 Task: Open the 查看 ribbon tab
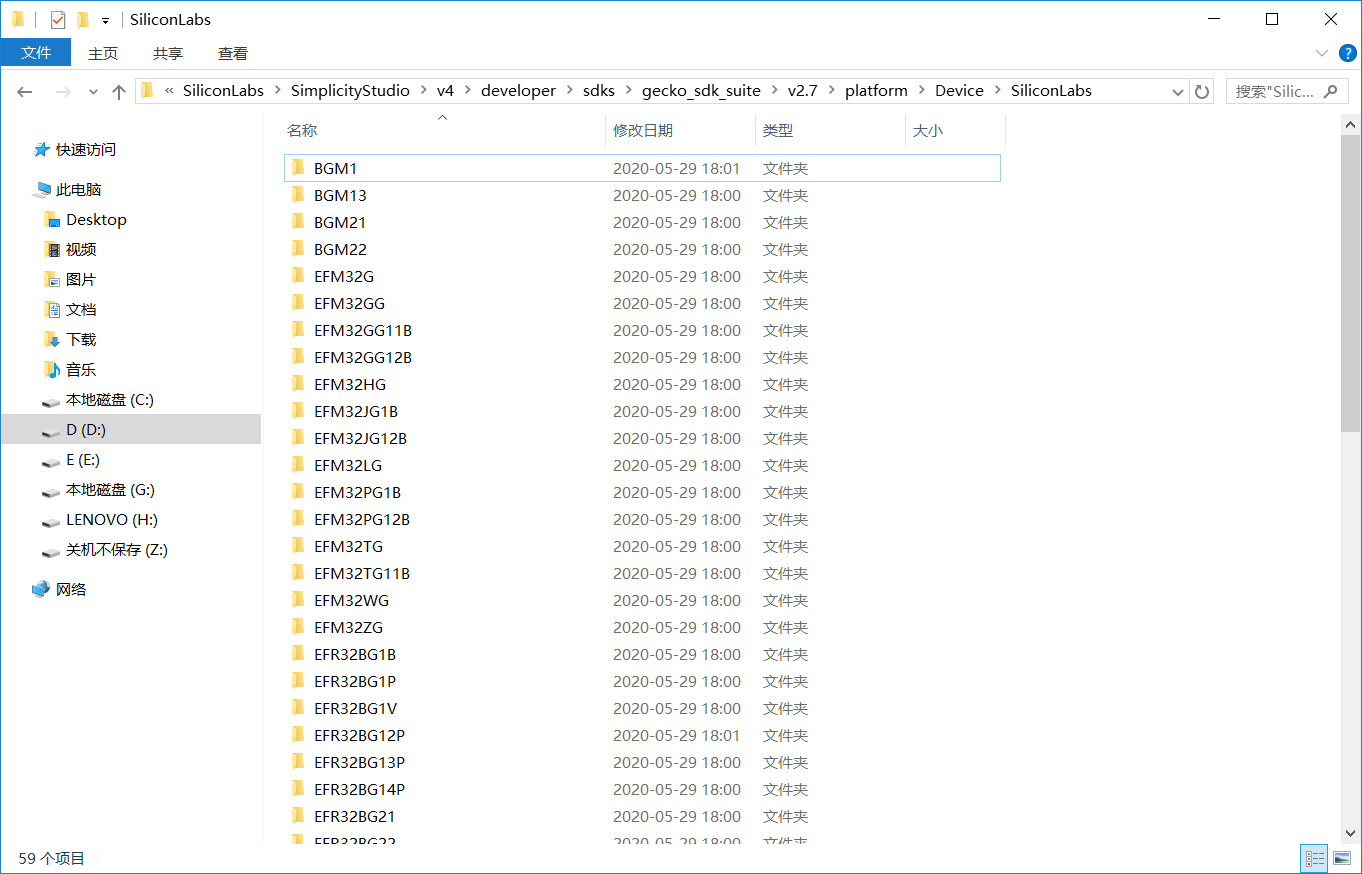[x=233, y=53]
